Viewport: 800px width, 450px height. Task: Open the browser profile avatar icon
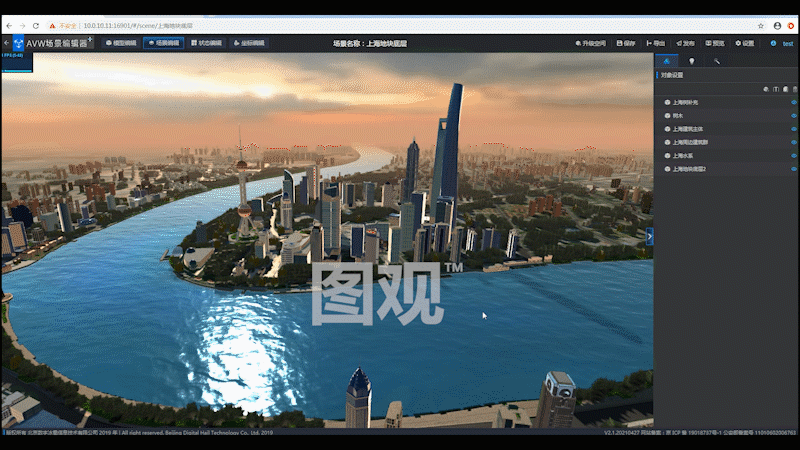pyautogui.click(x=777, y=26)
